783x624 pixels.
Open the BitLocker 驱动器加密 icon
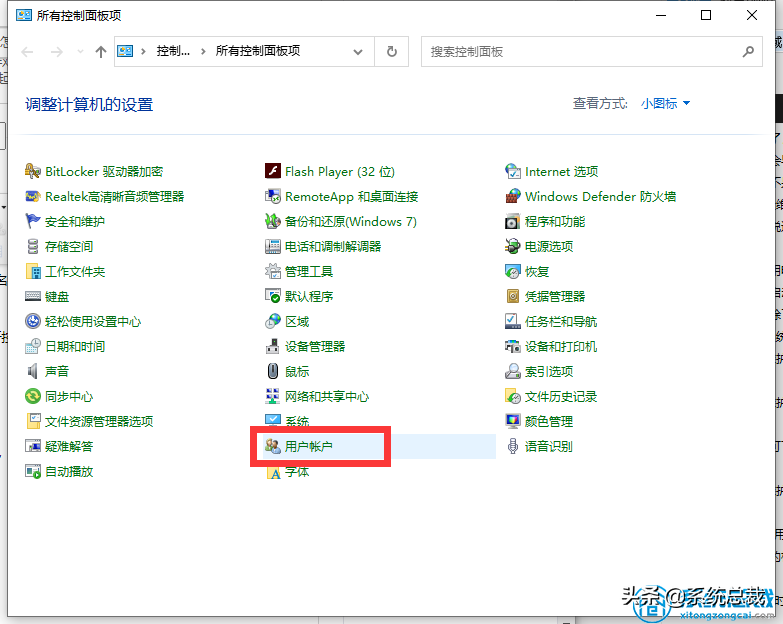click(33, 171)
